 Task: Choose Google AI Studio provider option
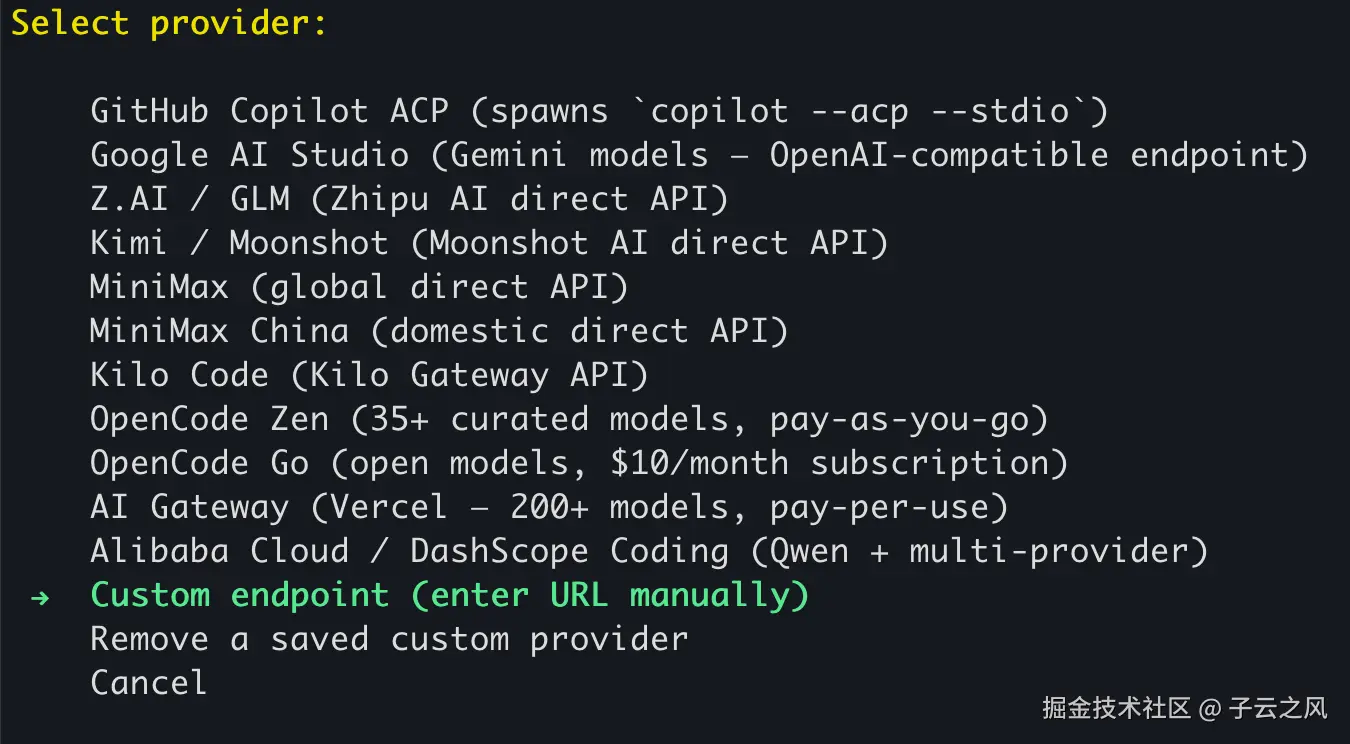pos(698,155)
